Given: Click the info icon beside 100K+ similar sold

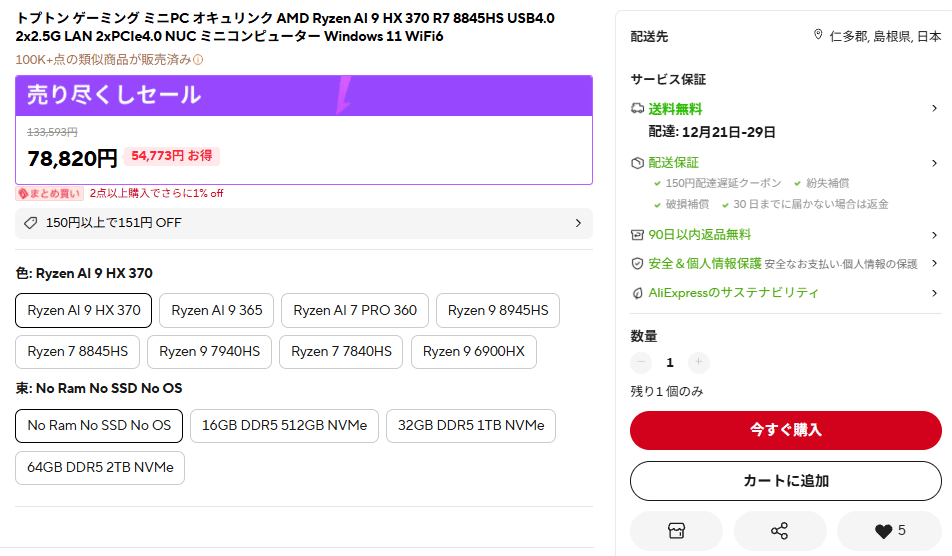Looking at the screenshot, I should click(x=198, y=59).
